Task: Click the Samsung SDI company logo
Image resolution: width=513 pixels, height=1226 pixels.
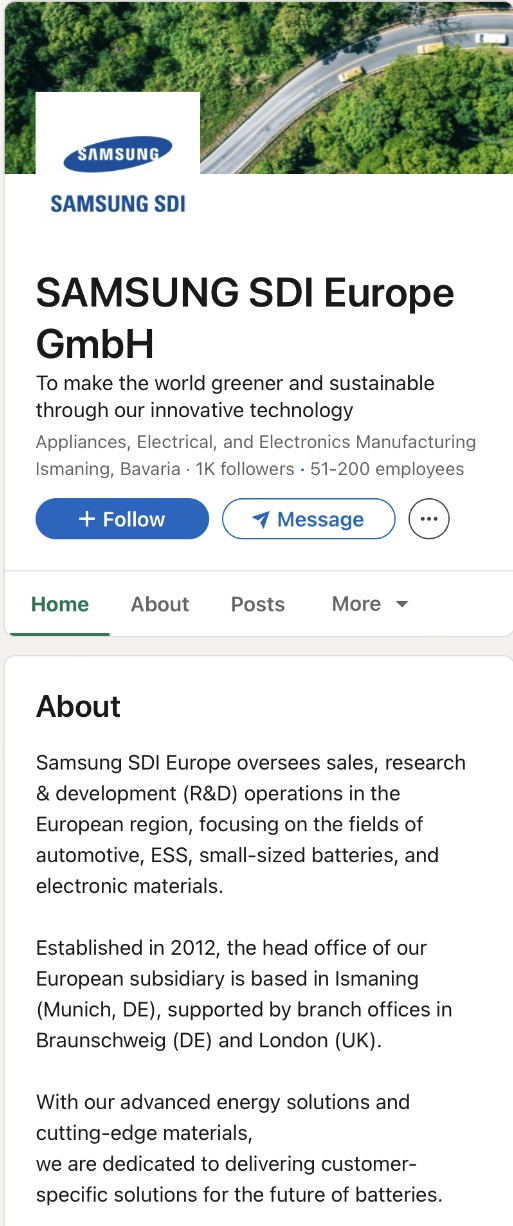Action: click(x=118, y=173)
